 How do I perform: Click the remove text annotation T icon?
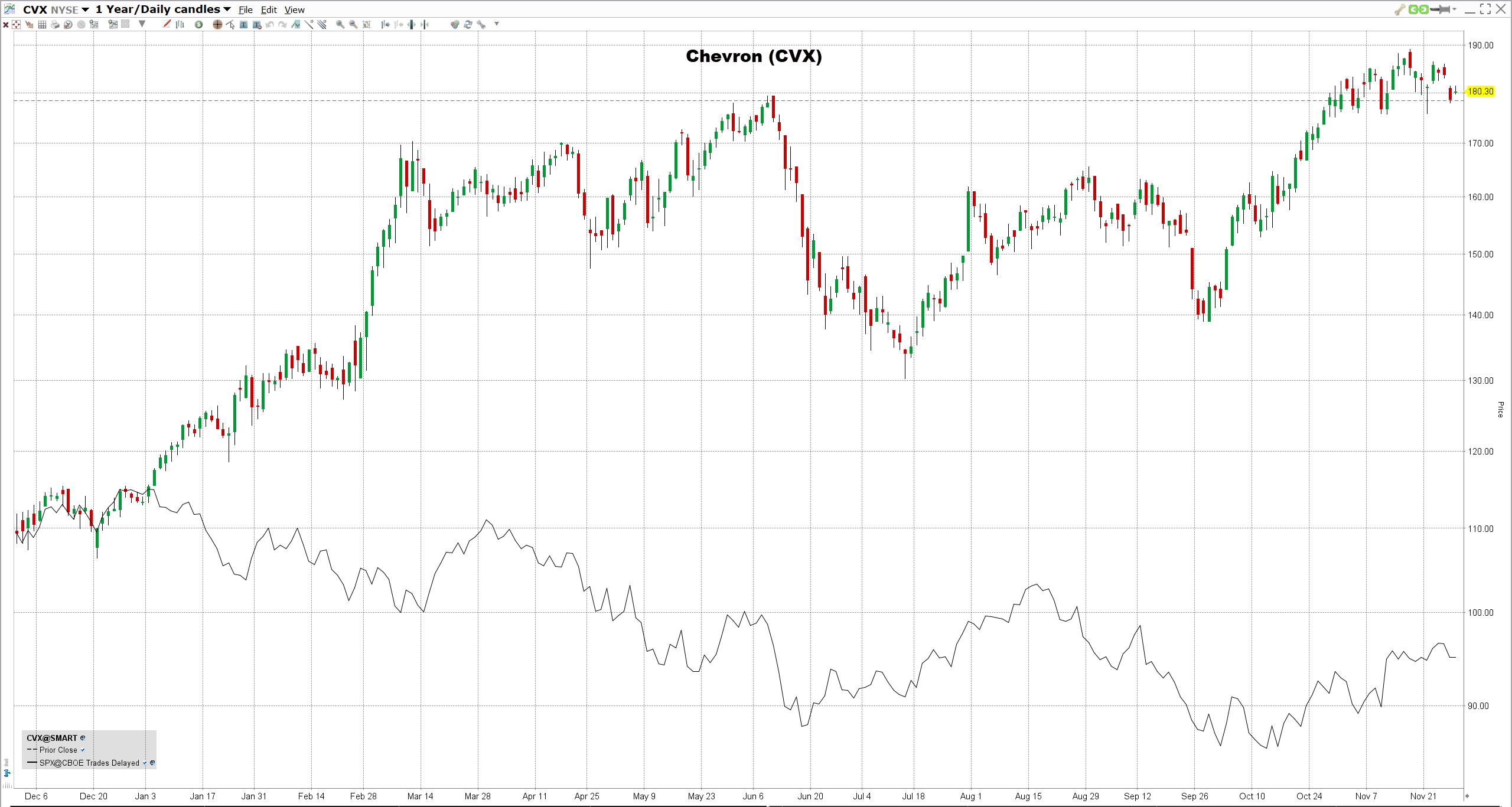[257, 24]
